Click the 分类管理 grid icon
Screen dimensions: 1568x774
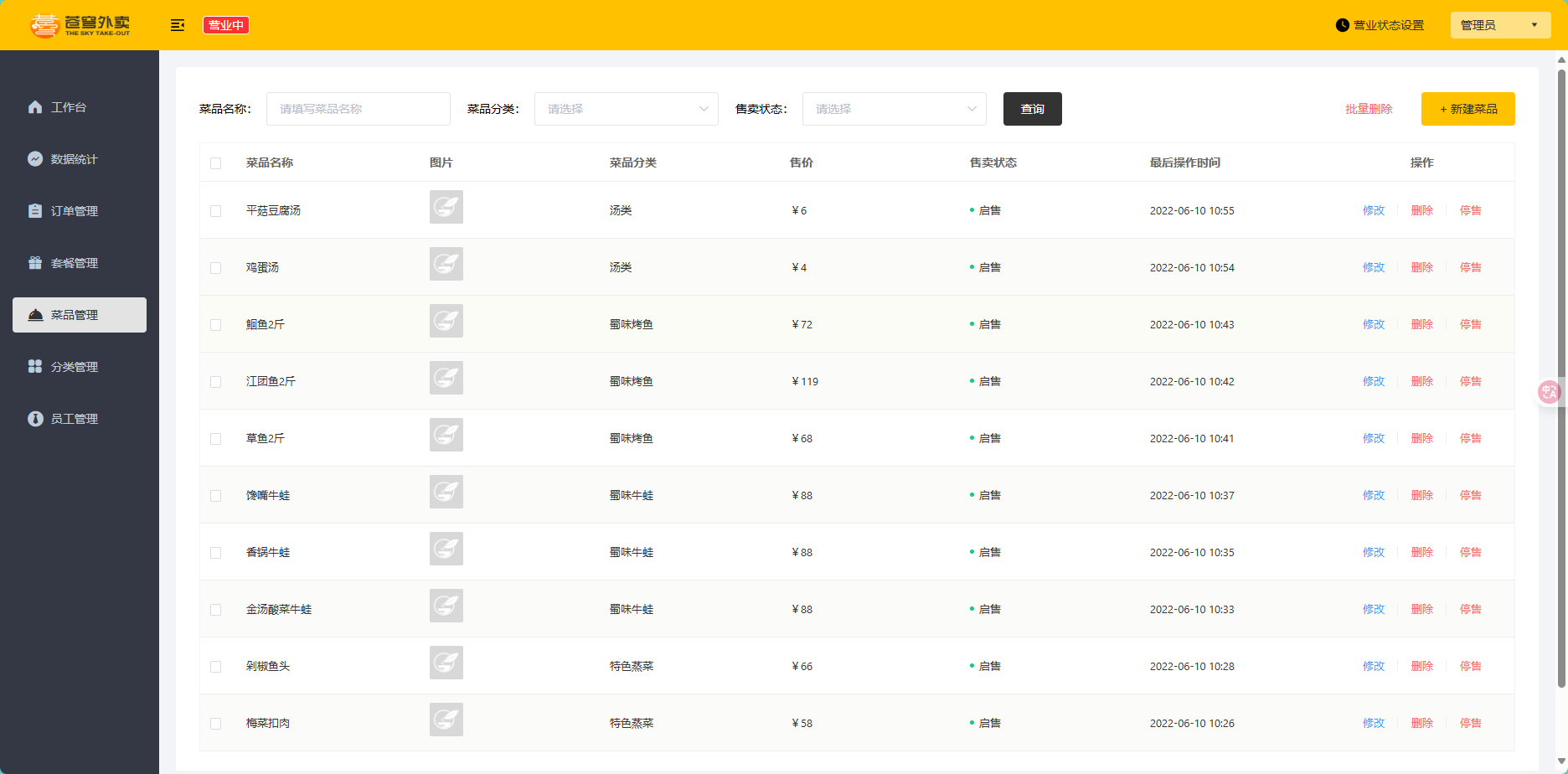tap(35, 367)
